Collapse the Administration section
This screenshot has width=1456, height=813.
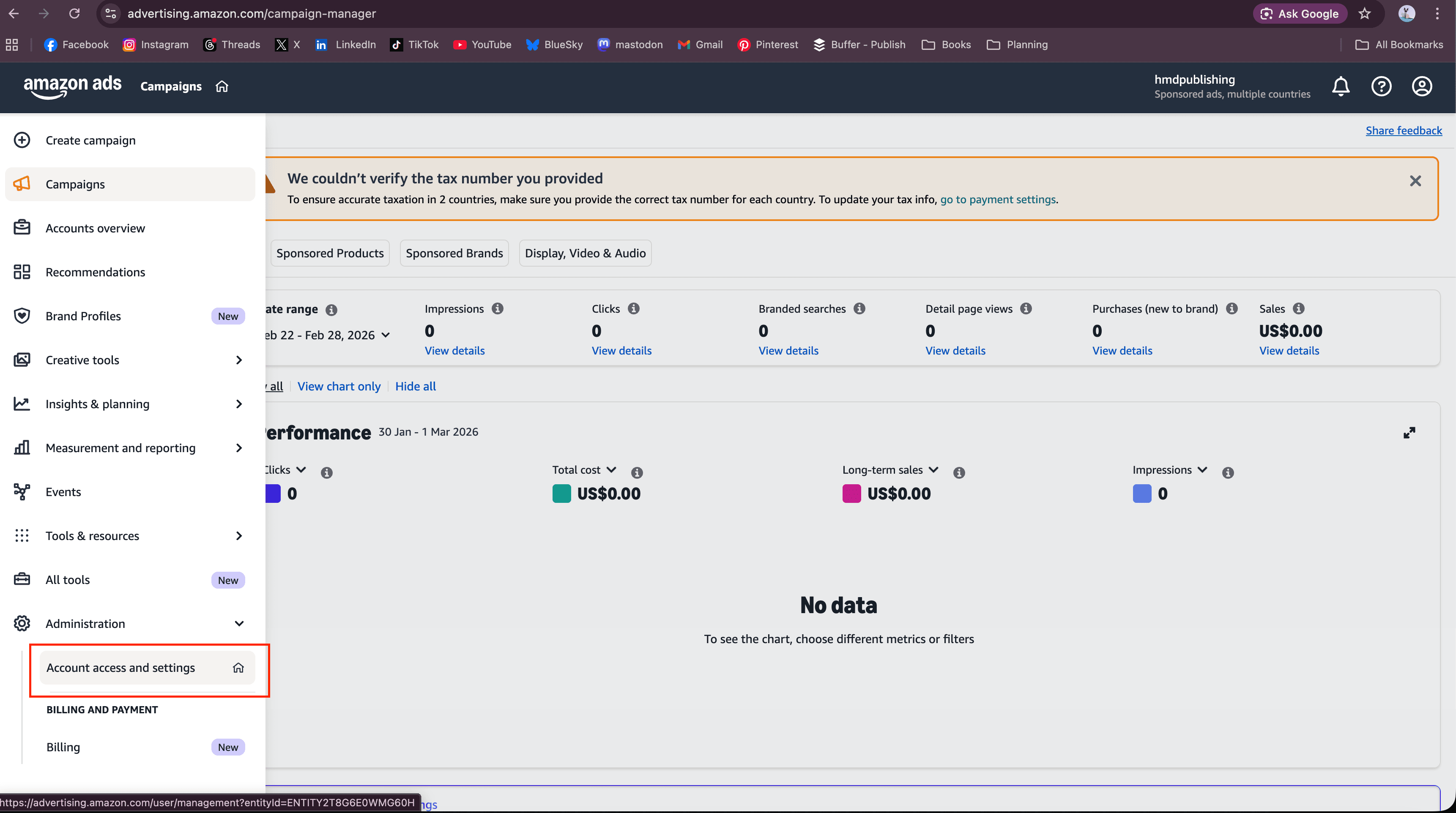pyautogui.click(x=239, y=623)
